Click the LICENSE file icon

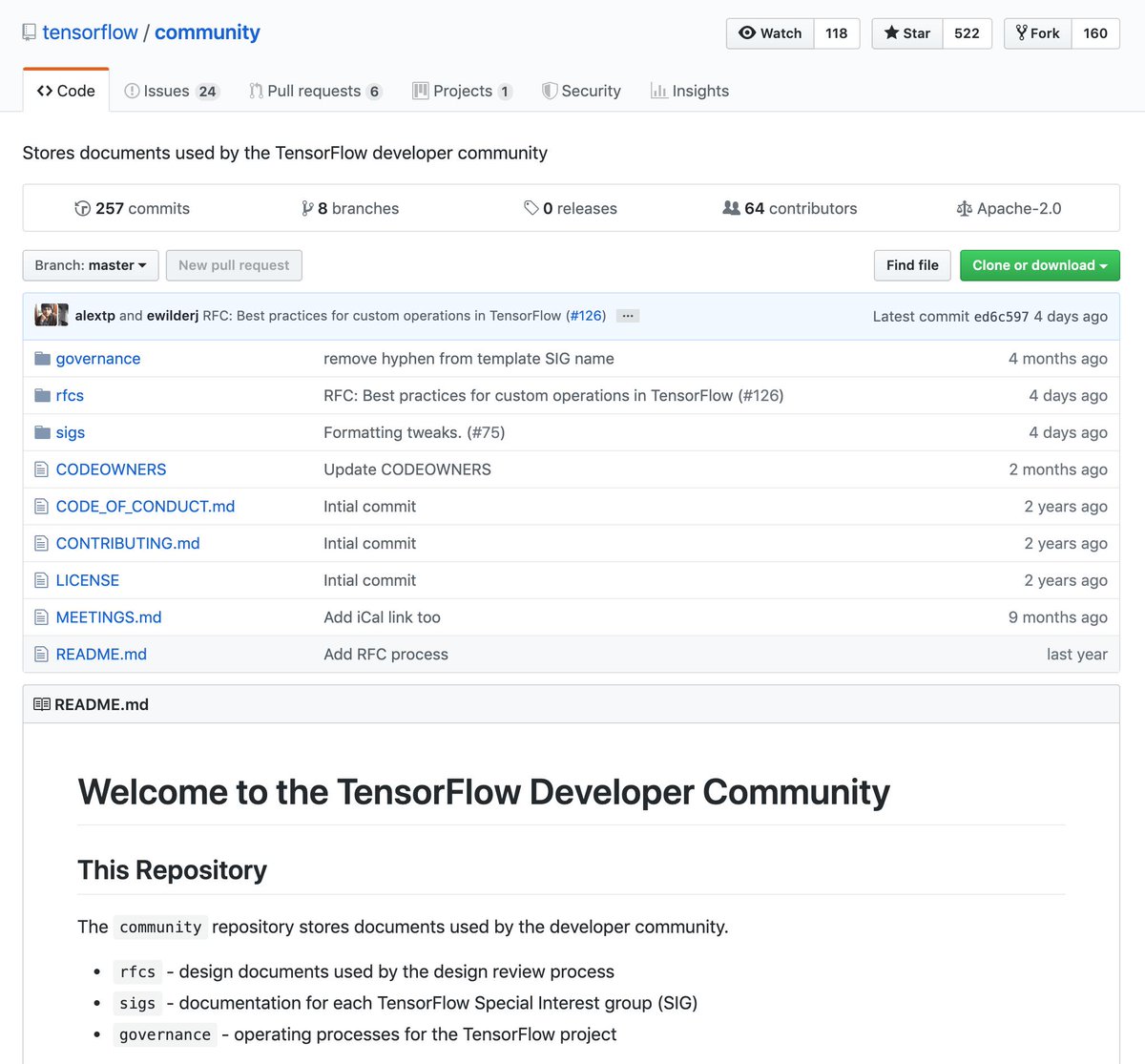(x=41, y=580)
